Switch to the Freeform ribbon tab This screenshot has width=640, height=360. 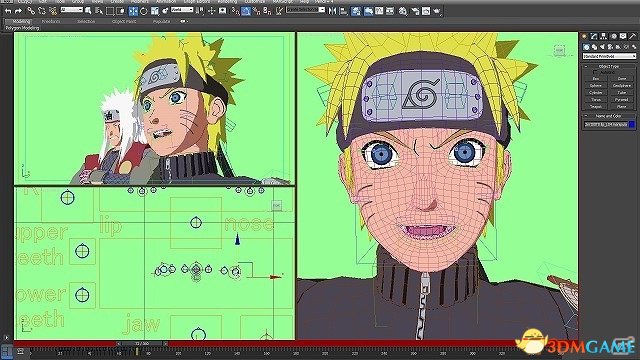click(51, 21)
